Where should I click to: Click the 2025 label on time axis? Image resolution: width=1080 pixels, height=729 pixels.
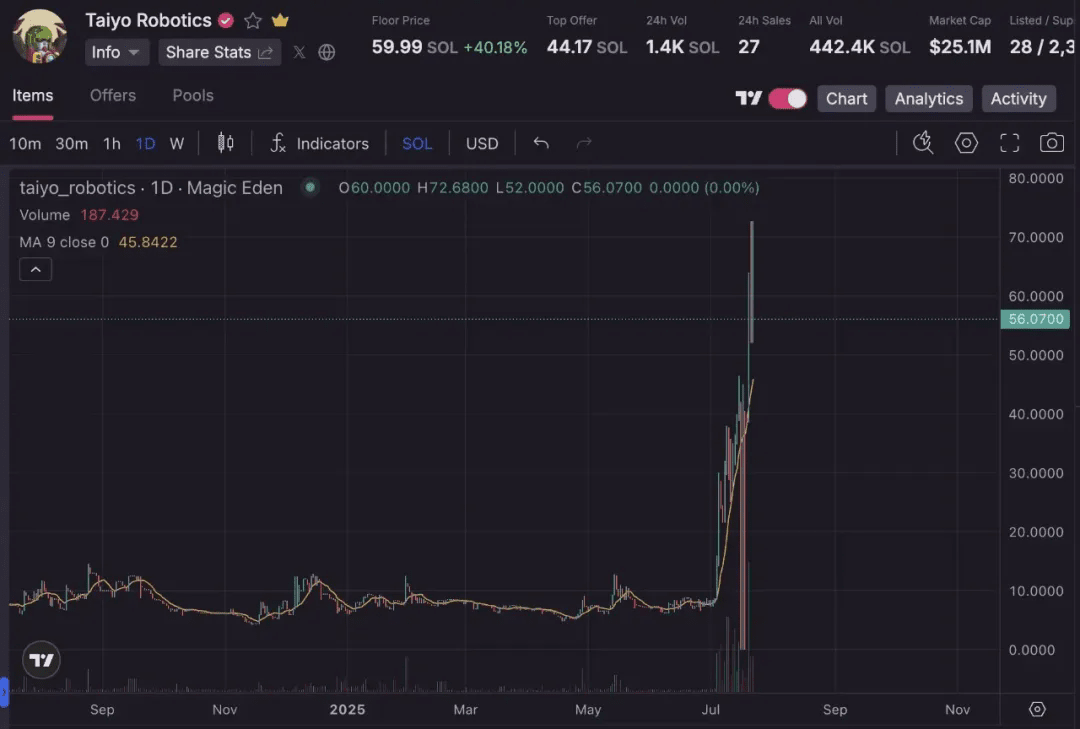pyautogui.click(x=347, y=709)
